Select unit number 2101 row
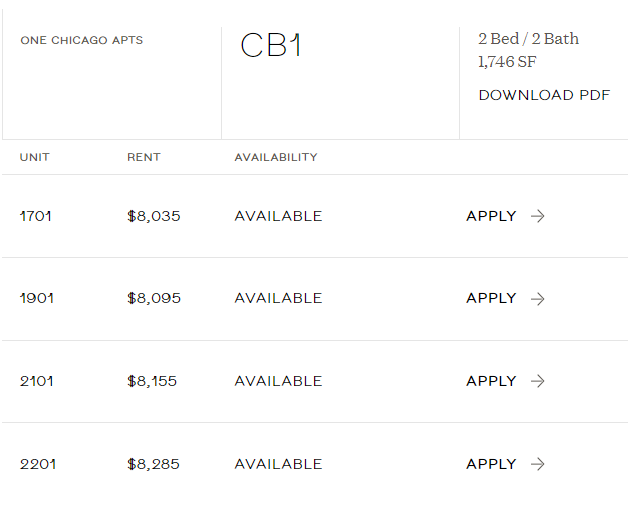 click(x=315, y=381)
